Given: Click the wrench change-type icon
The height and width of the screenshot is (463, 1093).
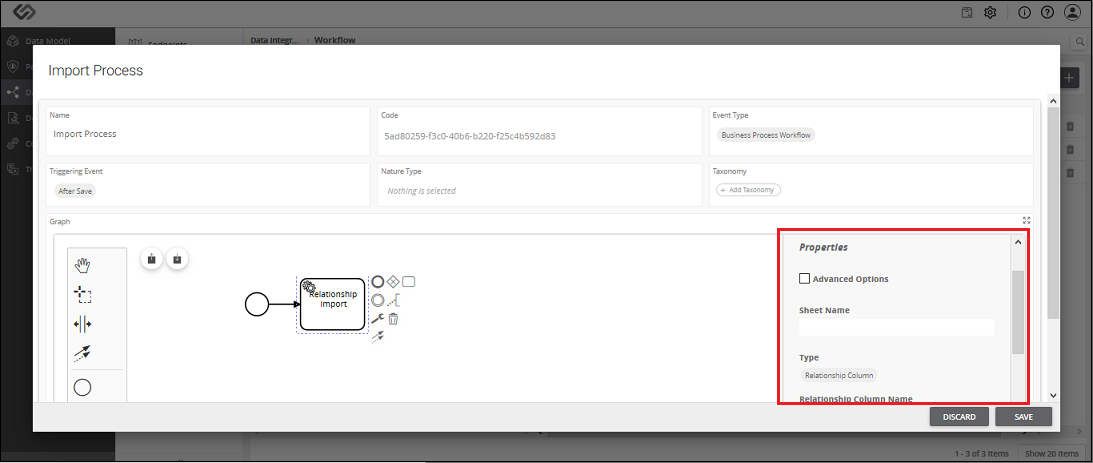Looking at the screenshot, I should click(378, 319).
